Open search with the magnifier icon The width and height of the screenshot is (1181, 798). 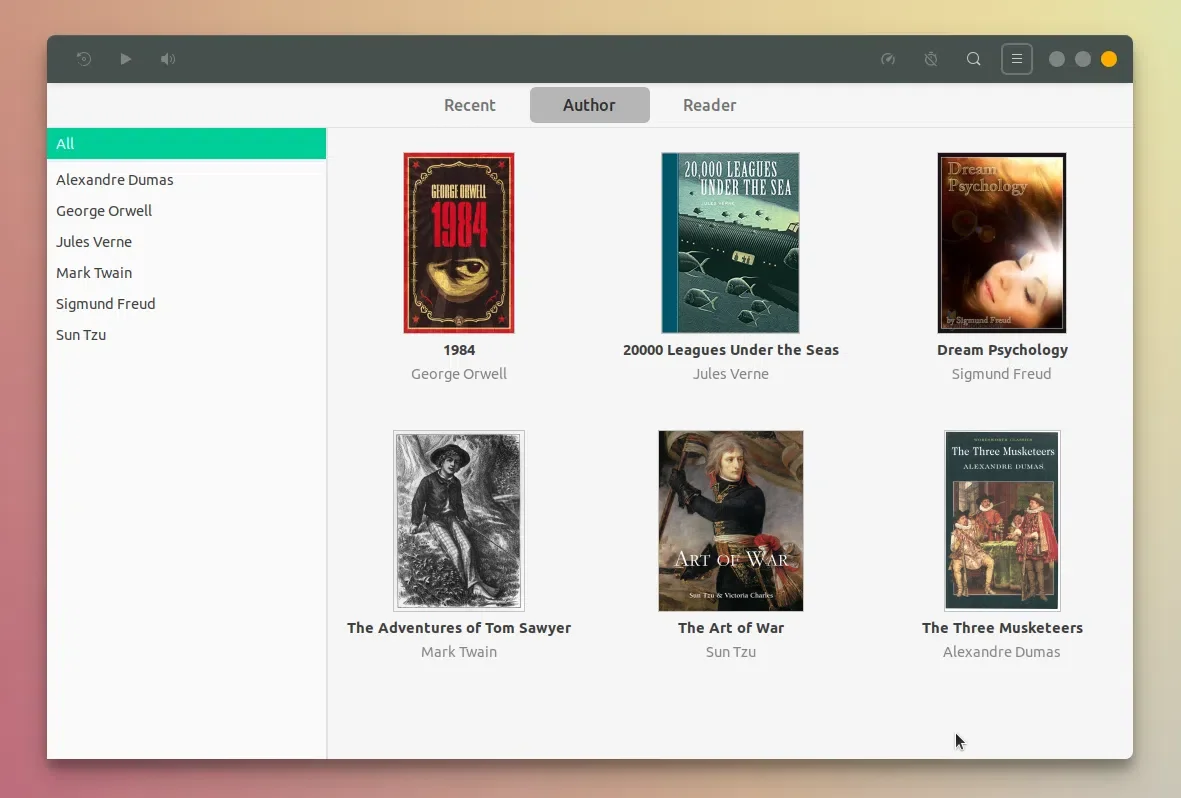click(x=974, y=59)
